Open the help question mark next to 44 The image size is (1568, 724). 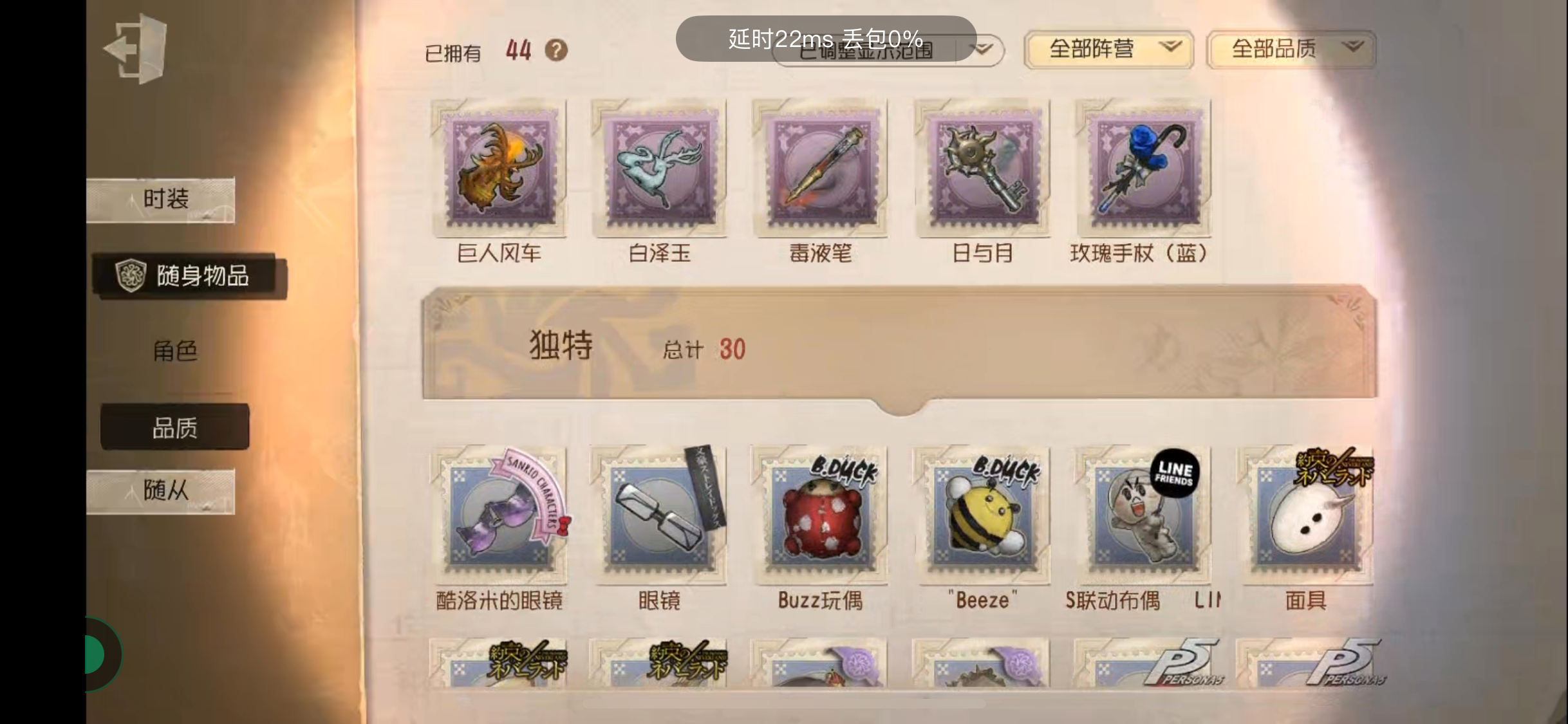tap(556, 50)
